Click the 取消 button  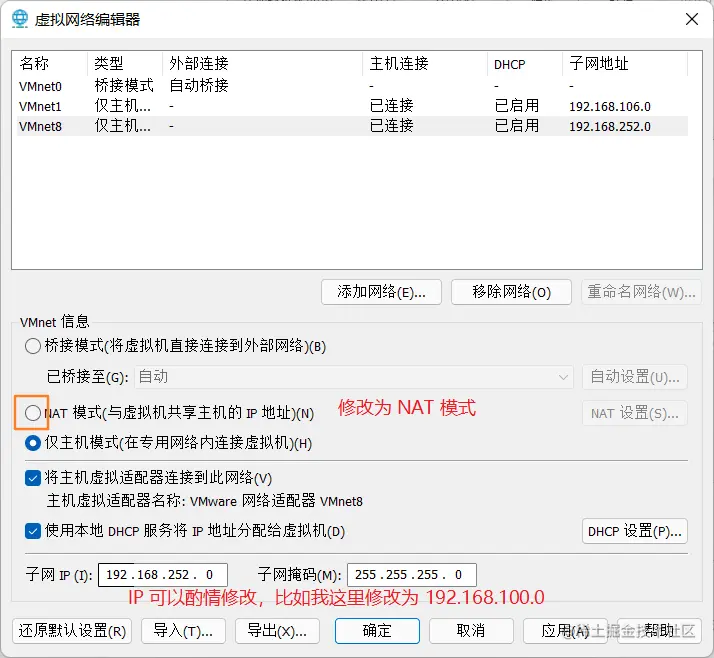tap(471, 631)
